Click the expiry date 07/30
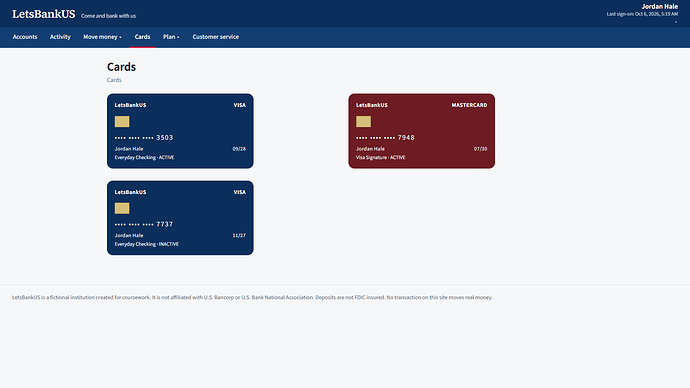 coord(481,149)
